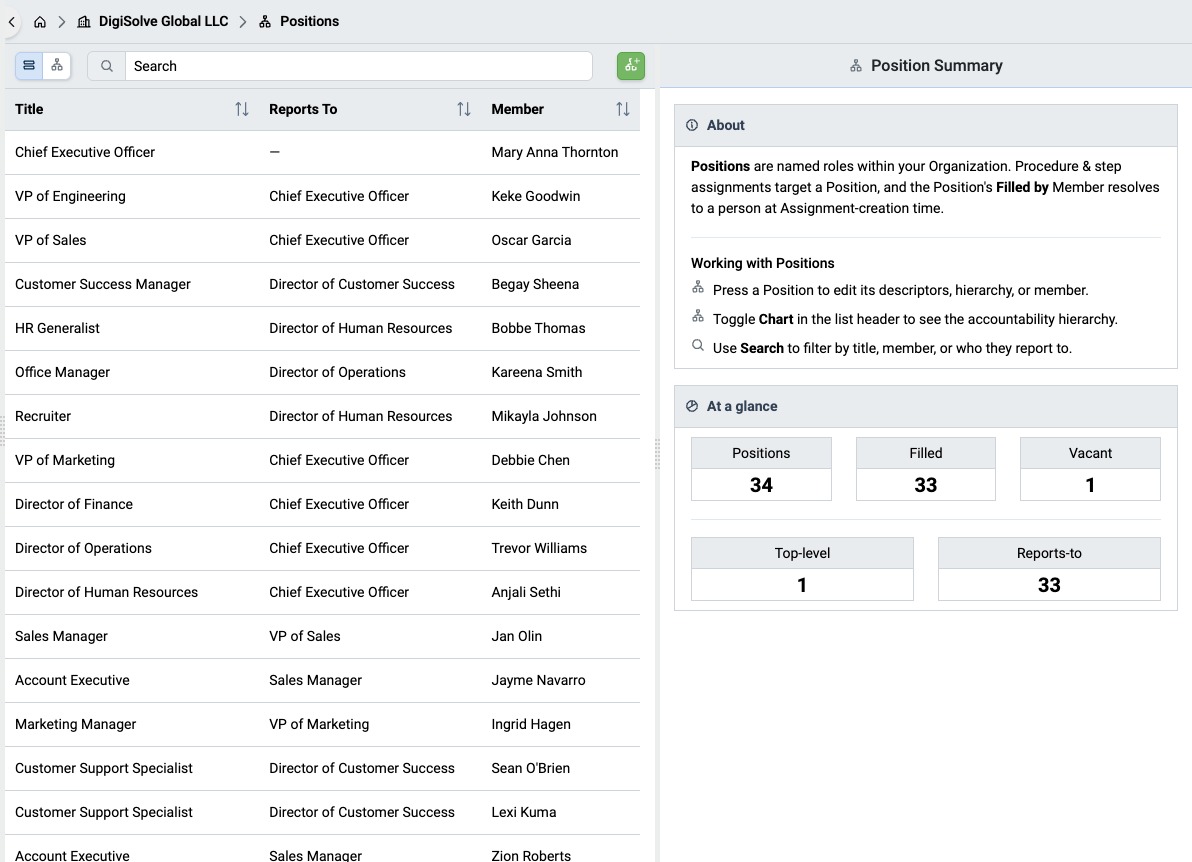Viewport: 1192px width, 862px height.
Task: Open the Customer Success Manager row
Action: 322,284
